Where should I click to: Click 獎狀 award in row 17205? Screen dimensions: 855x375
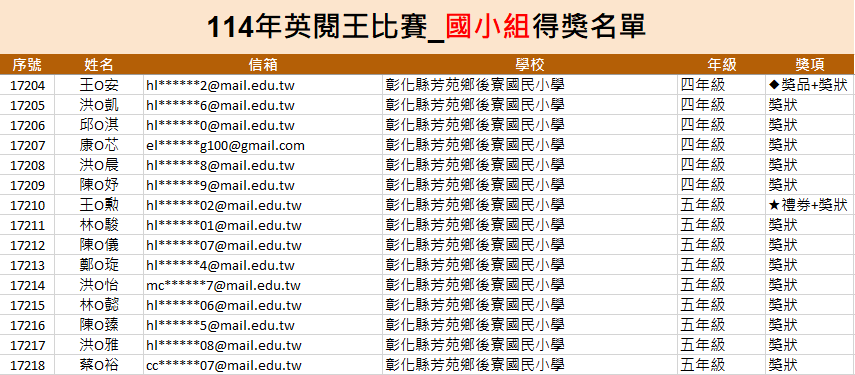pyautogui.click(x=783, y=105)
